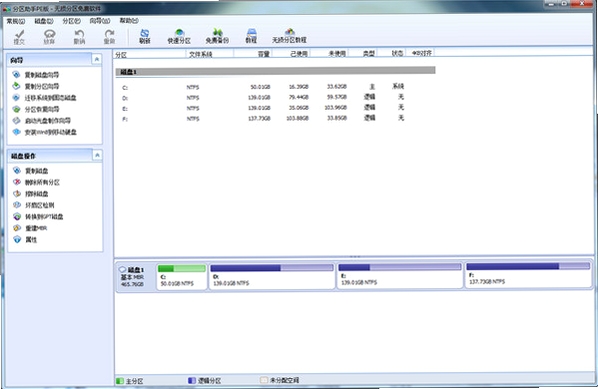
Task: Choose 重建MBR (Rebuild MBR) operation
Action: tap(36, 228)
